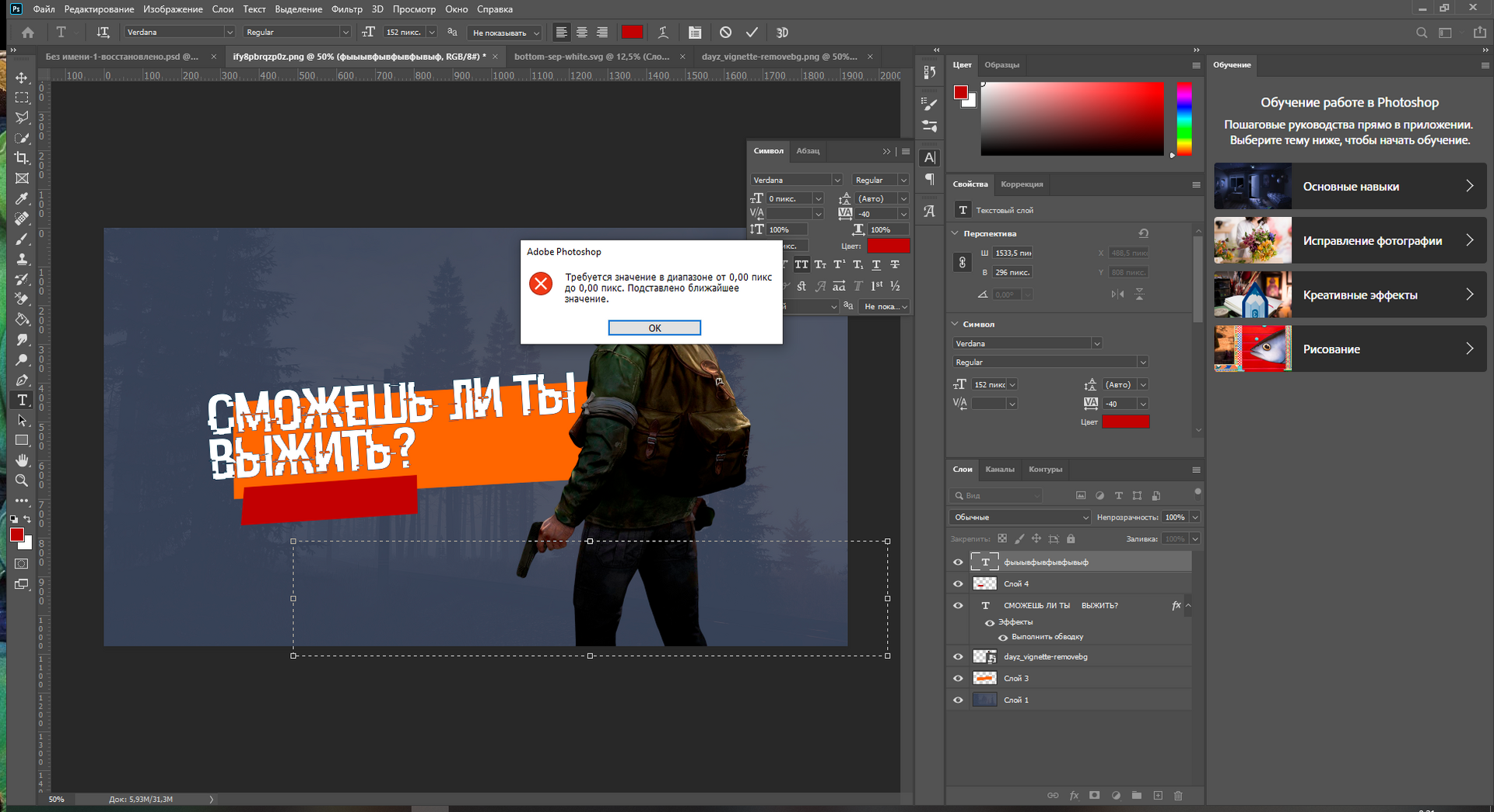Image resolution: width=1494 pixels, height=812 pixels.
Task: Toggle Эффекты visibility eye
Action: click(990, 622)
